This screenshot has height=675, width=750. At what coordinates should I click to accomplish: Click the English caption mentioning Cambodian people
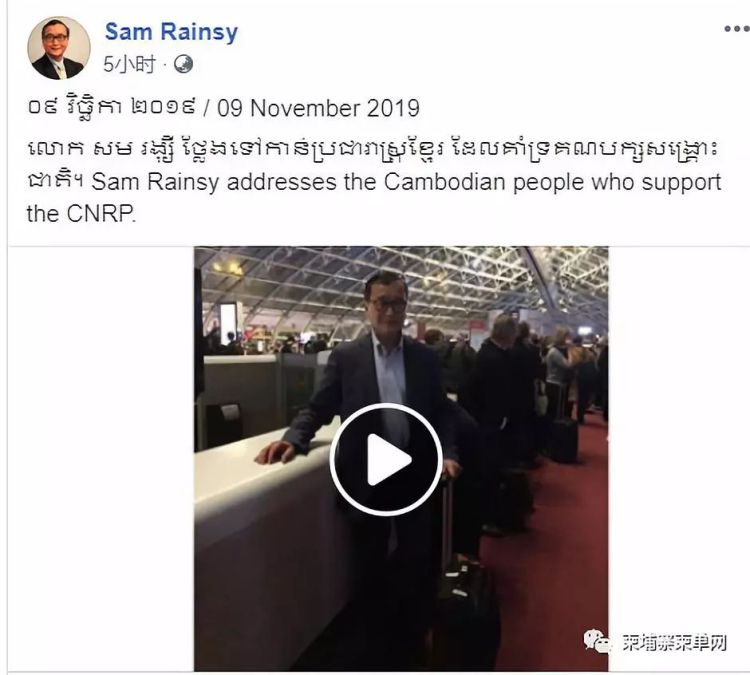tap(406, 182)
